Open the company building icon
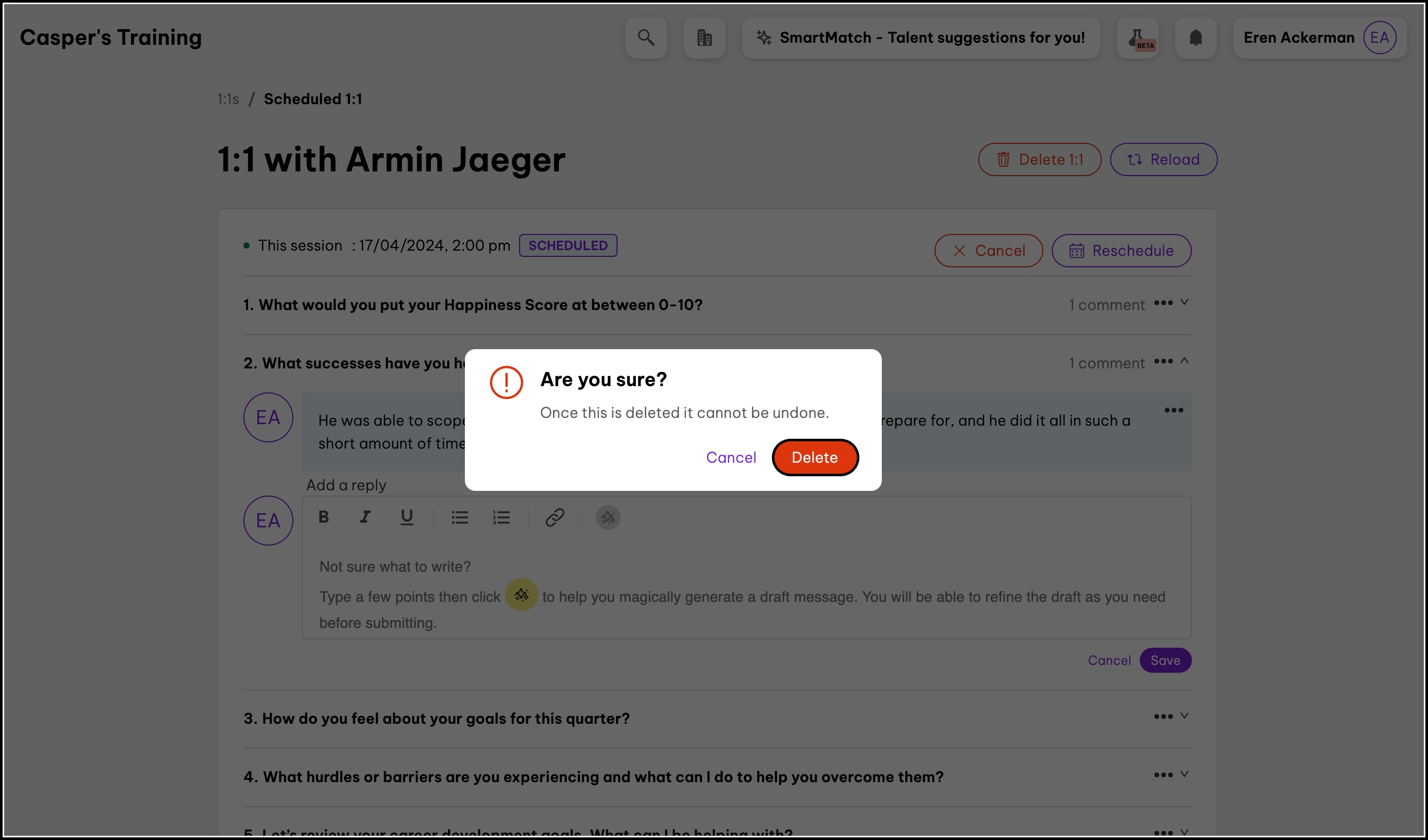The height and width of the screenshot is (840, 1428). [x=705, y=38]
